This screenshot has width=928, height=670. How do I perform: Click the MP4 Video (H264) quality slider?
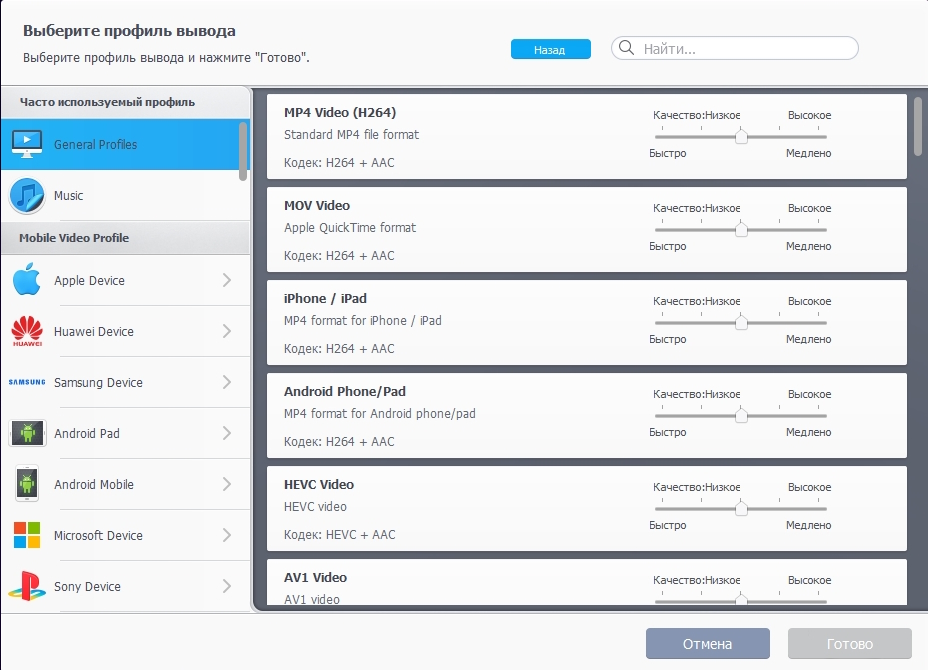click(740, 137)
